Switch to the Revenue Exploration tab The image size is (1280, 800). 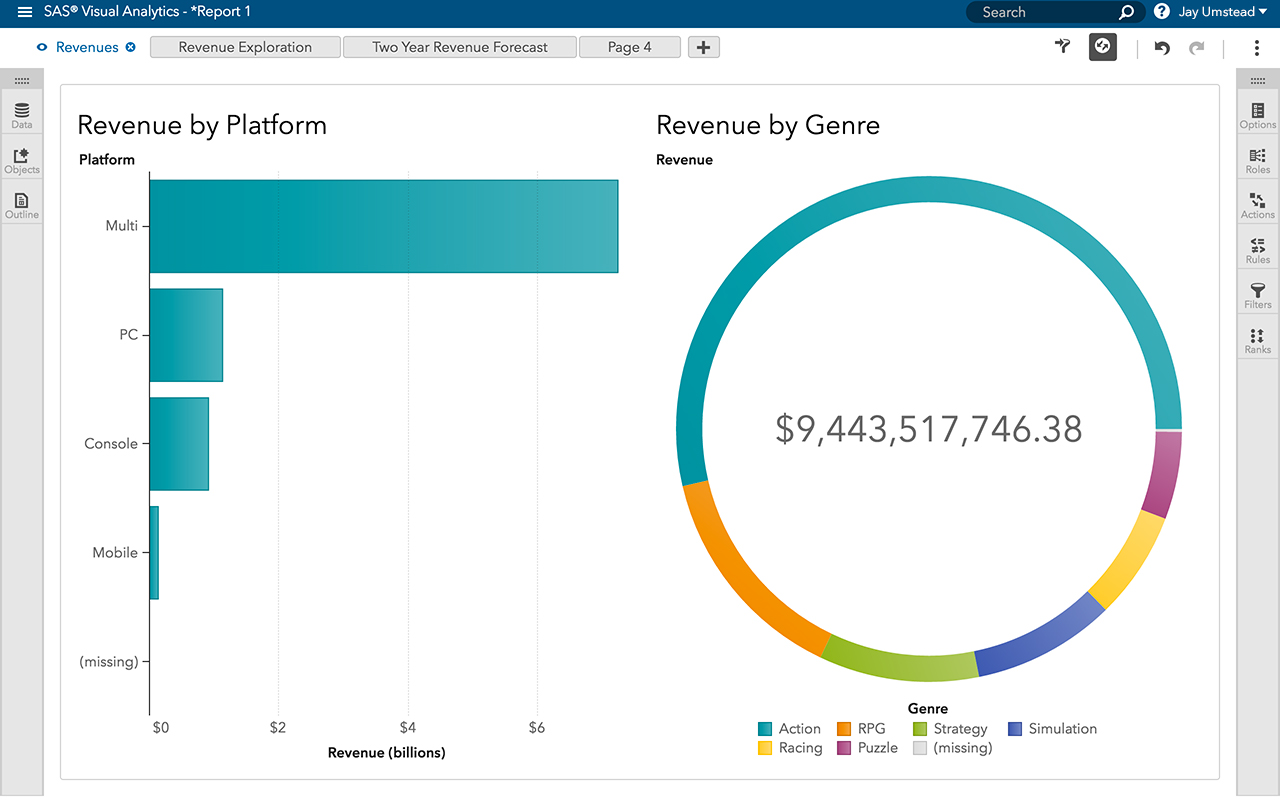(x=245, y=47)
